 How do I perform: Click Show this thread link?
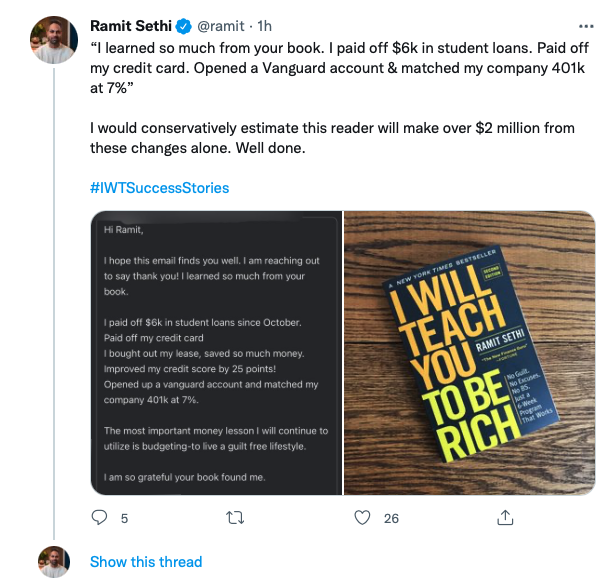point(146,562)
